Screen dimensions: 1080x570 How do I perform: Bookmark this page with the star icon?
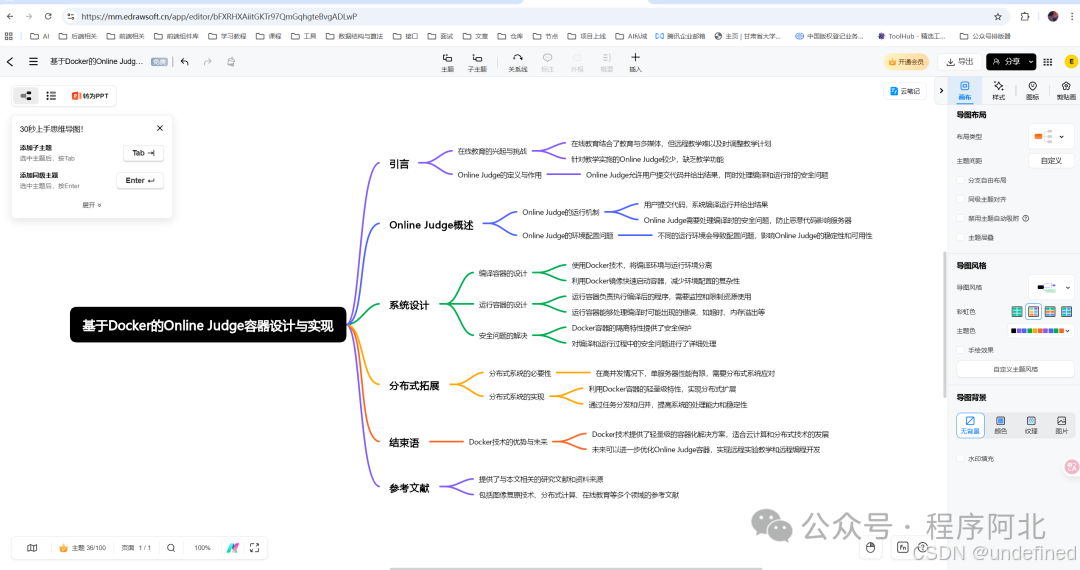coord(998,17)
